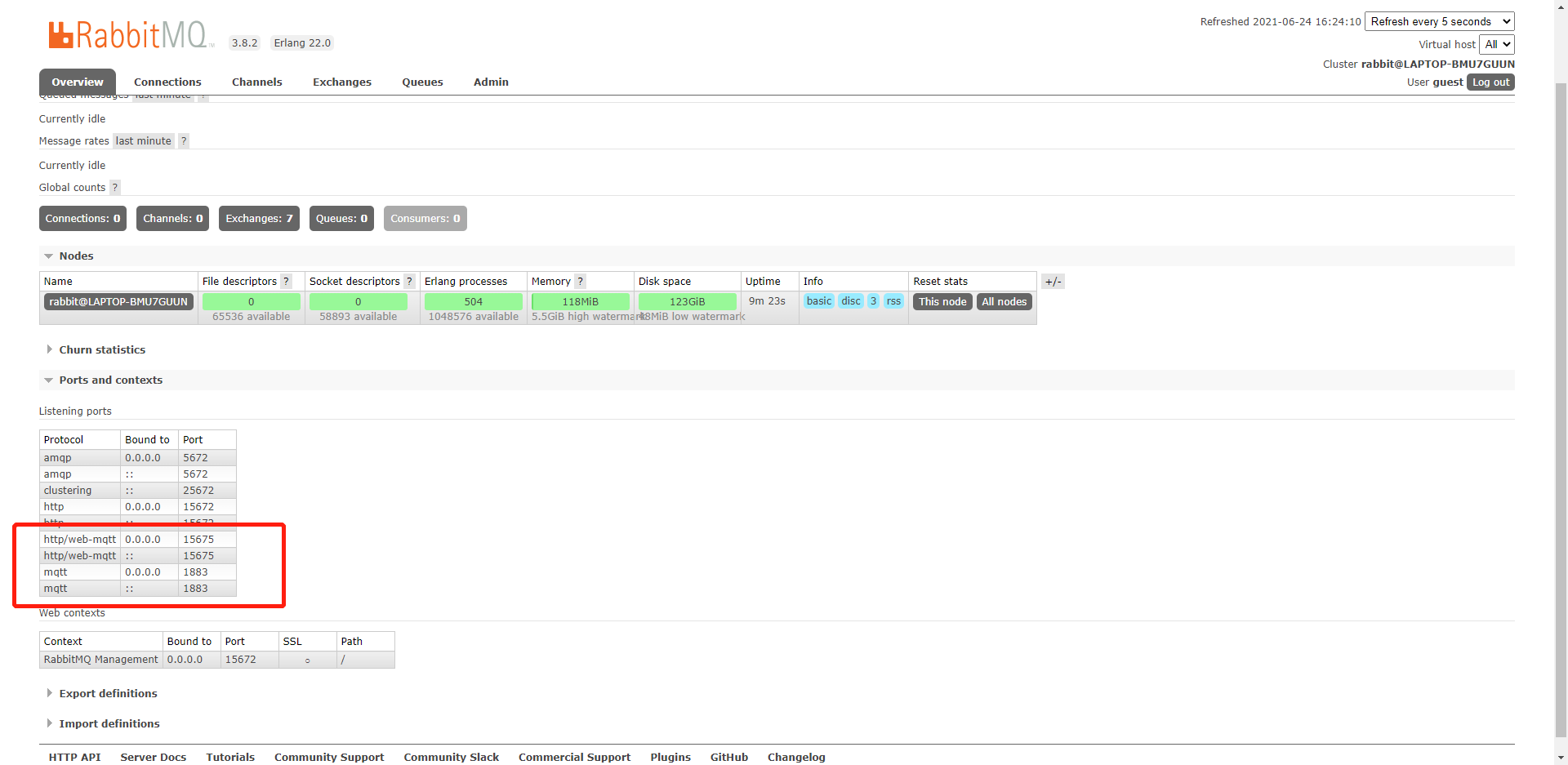Switch to the Connections tab
1568x765 pixels.
click(167, 82)
